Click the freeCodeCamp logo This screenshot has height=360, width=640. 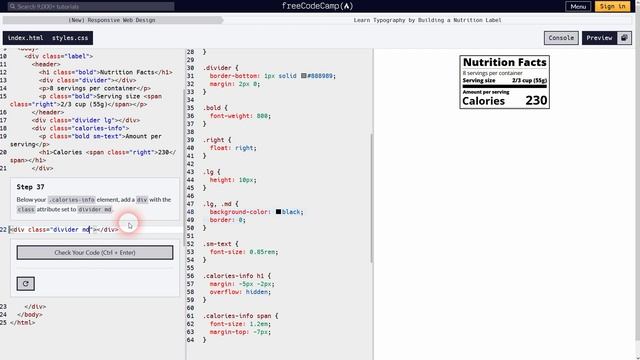click(318, 6)
